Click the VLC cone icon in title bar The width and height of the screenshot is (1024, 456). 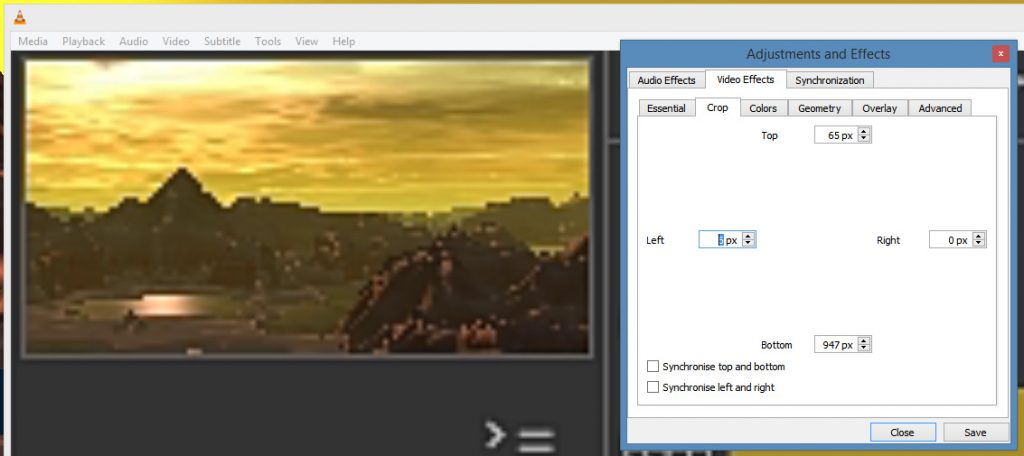tap(20, 17)
